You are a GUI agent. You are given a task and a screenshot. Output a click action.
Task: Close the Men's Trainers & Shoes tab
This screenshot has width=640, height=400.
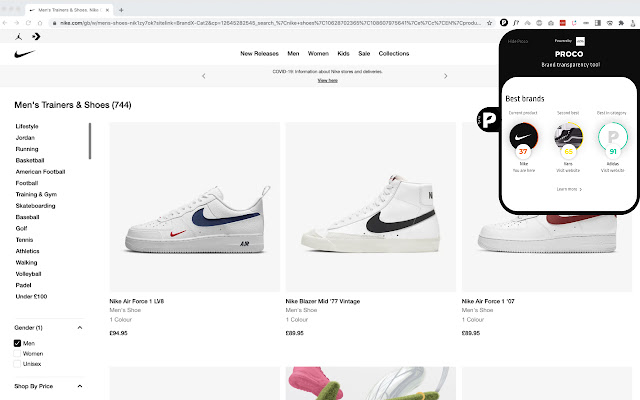(107, 10)
